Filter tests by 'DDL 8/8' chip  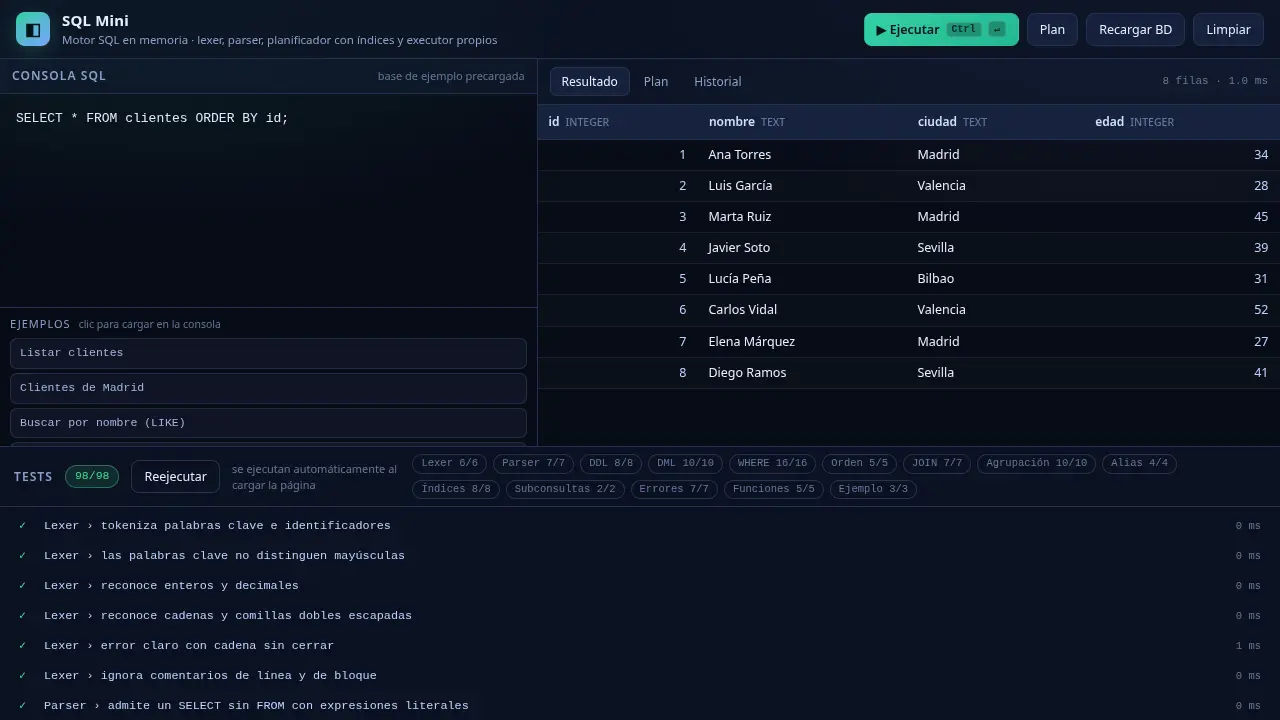[x=611, y=464]
